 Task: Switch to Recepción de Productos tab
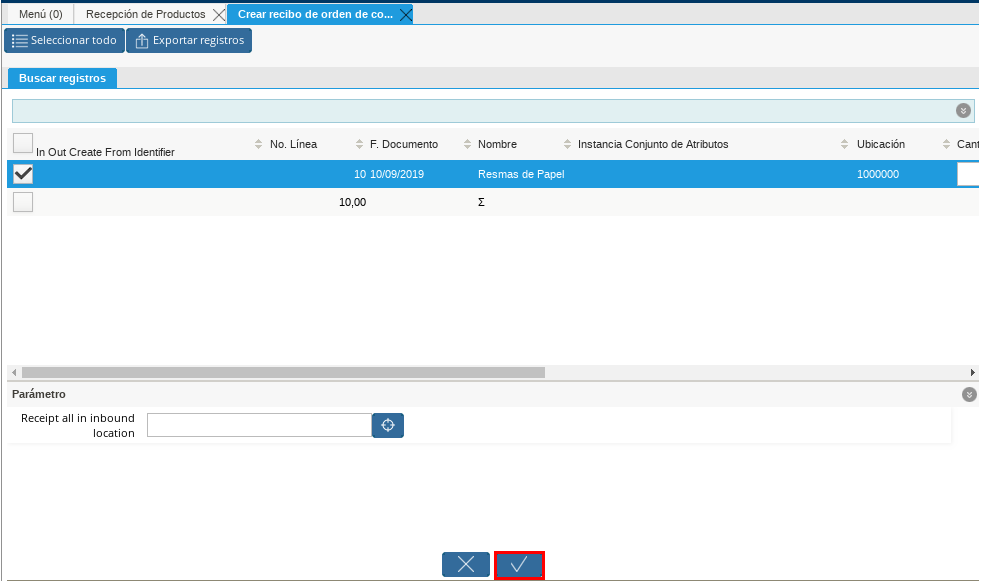(145, 14)
